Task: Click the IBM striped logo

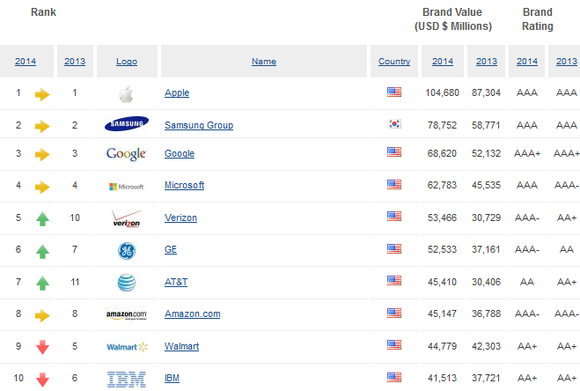Action: pos(127,379)
